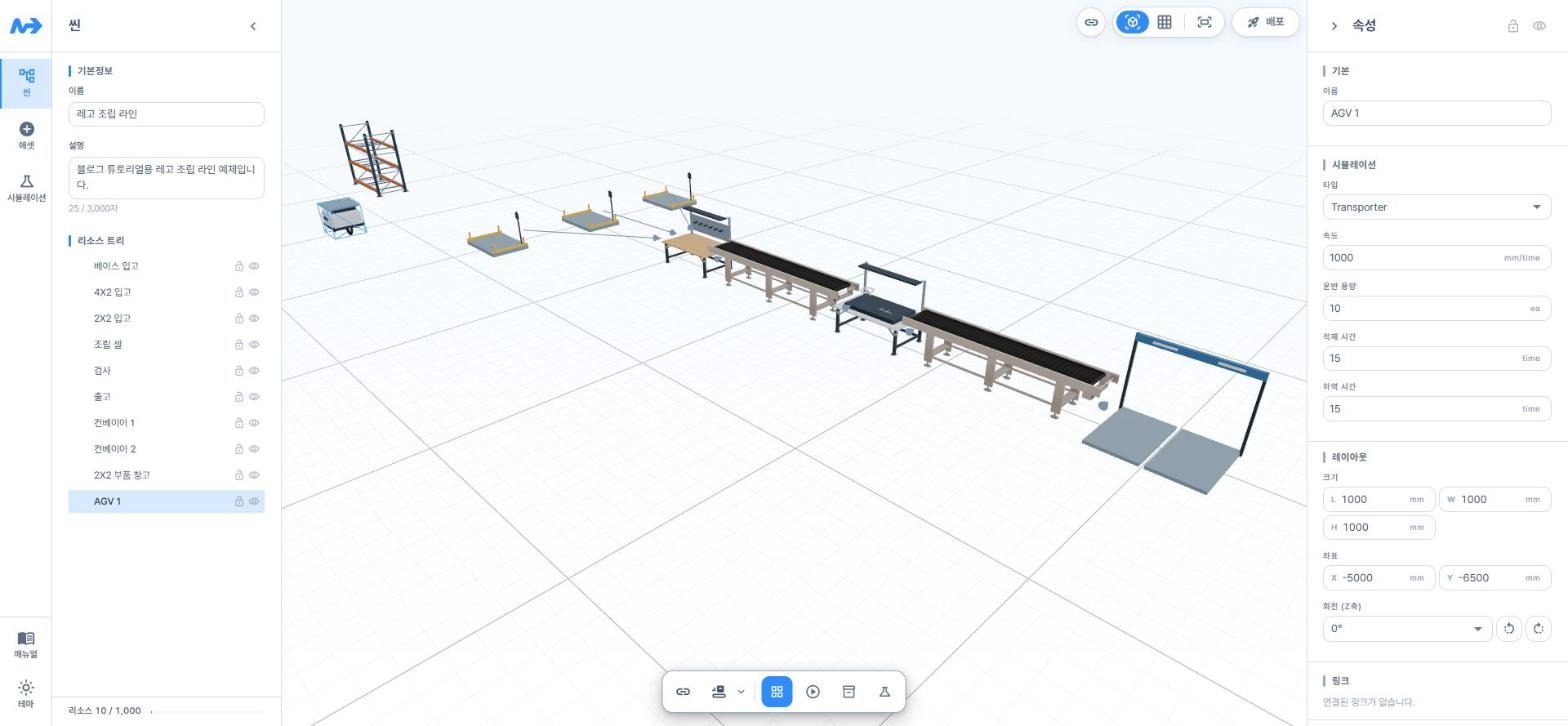Hide the 조립 셀 resource
1568x726 pixels.
click(254, 345)
